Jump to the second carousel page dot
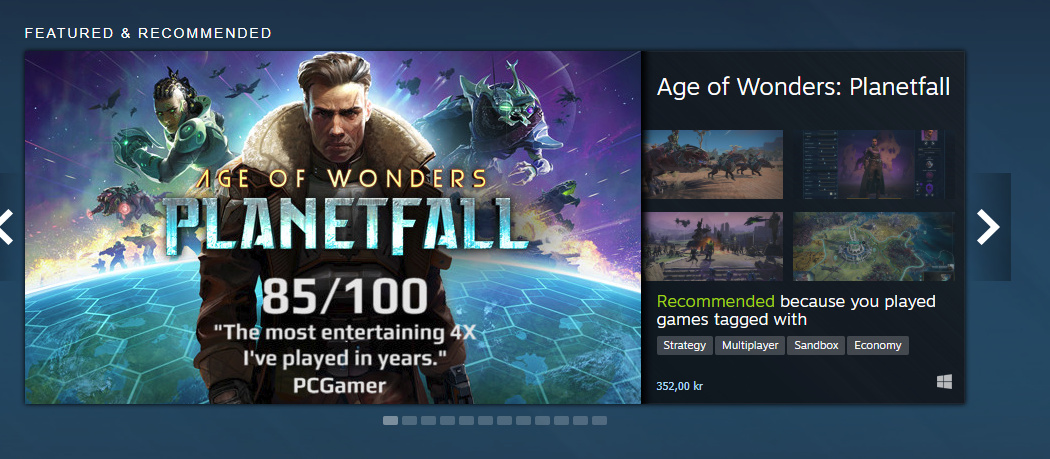Viewport: 1050px width, 459px height. pyautogui.click(x=409, y=421)
